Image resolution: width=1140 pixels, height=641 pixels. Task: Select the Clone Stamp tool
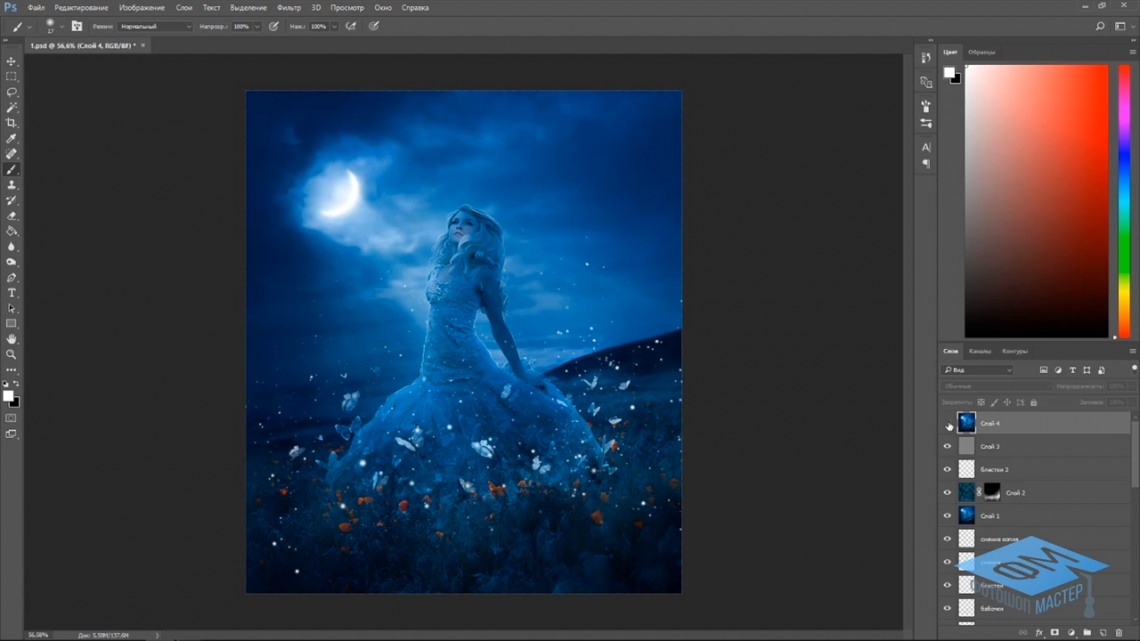[12, 185]
